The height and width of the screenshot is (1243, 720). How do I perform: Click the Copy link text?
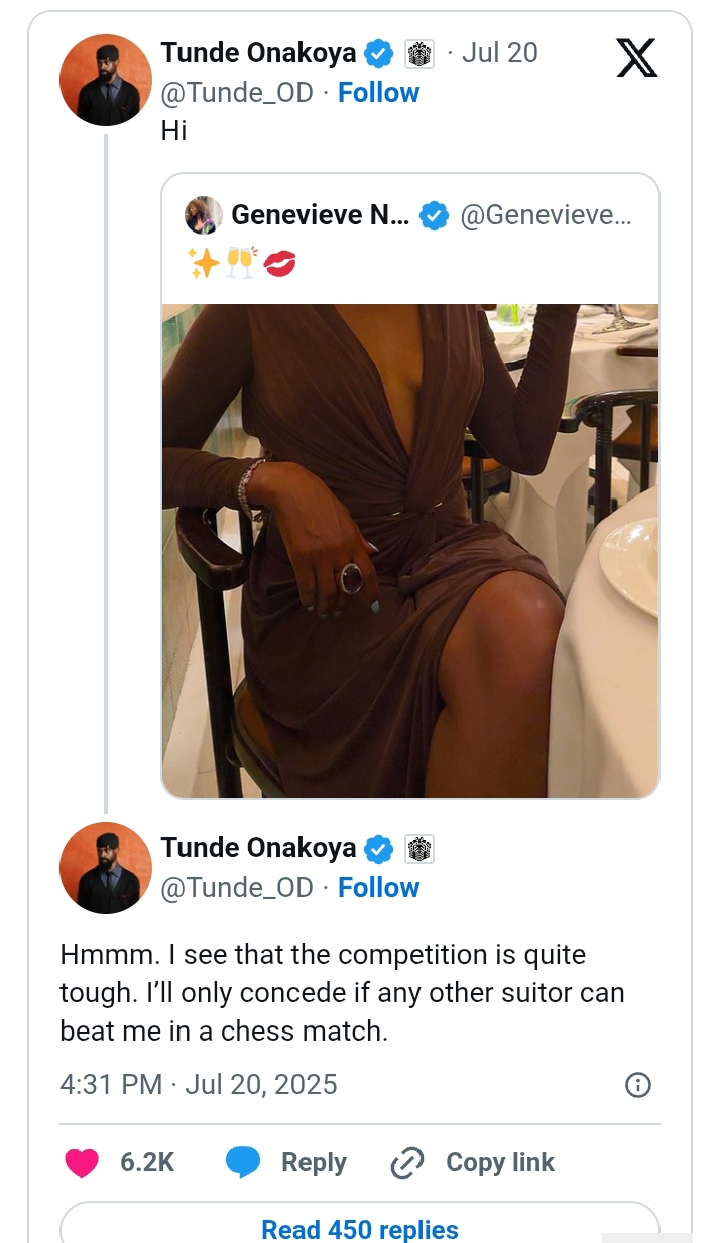pyautogui.click(x=500, y=1162)
